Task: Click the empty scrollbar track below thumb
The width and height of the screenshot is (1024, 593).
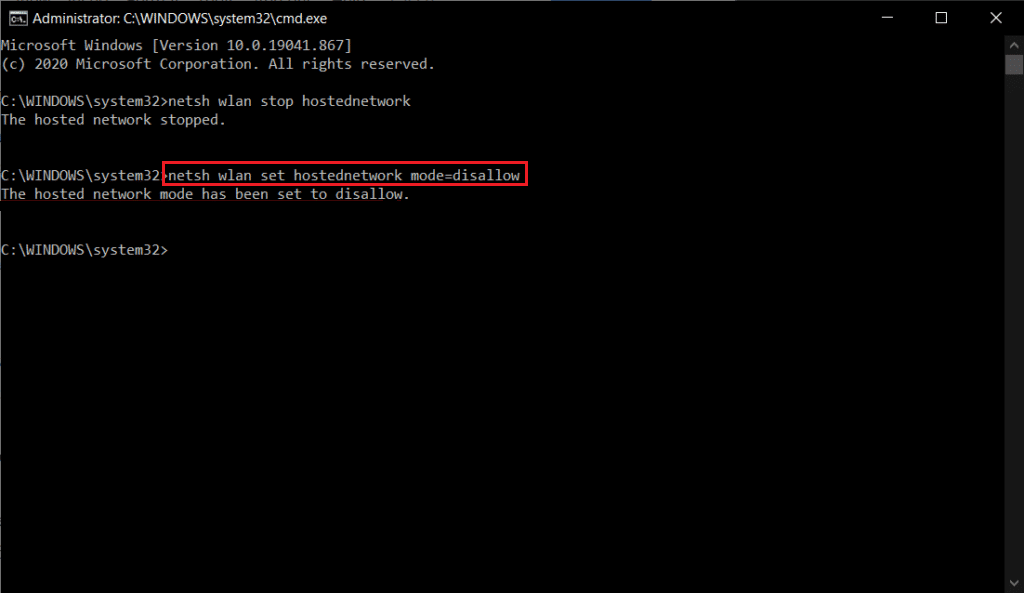Action: point(1014,325)
